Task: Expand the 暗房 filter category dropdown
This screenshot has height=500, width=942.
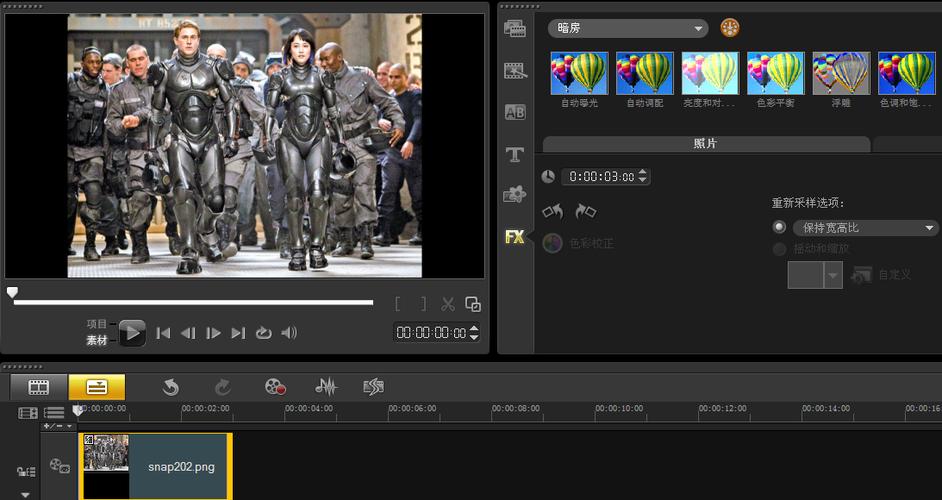Action: [x=628, y=28]
